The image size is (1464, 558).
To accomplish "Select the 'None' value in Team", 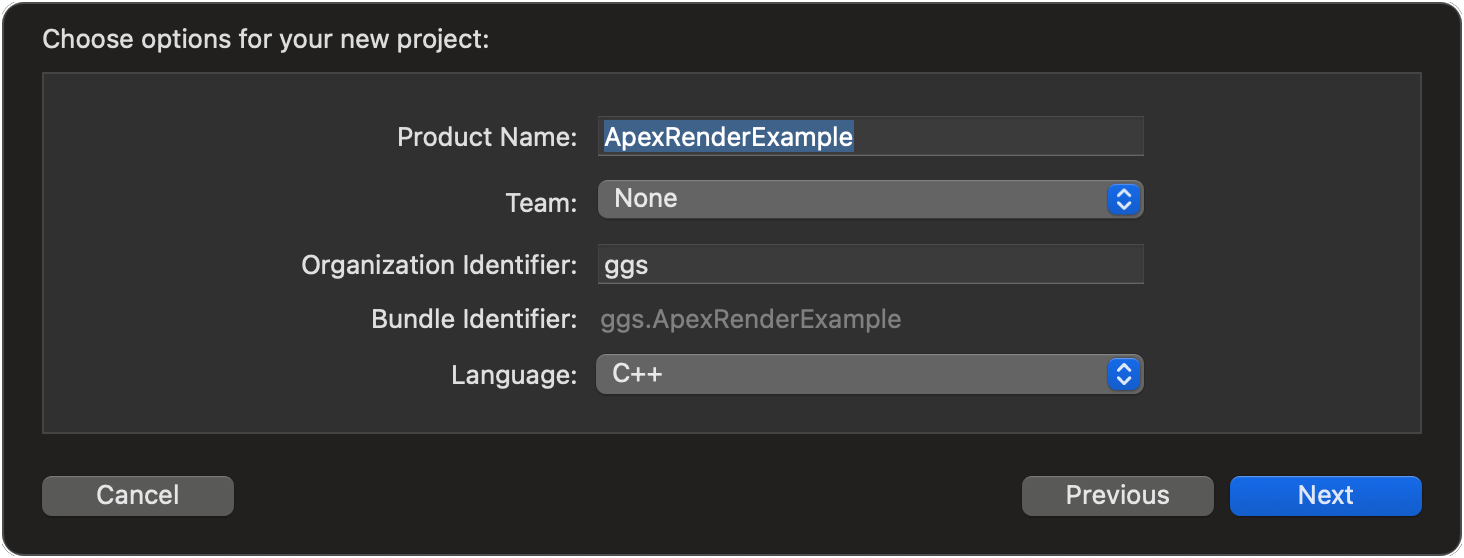I will coord(646,199).
